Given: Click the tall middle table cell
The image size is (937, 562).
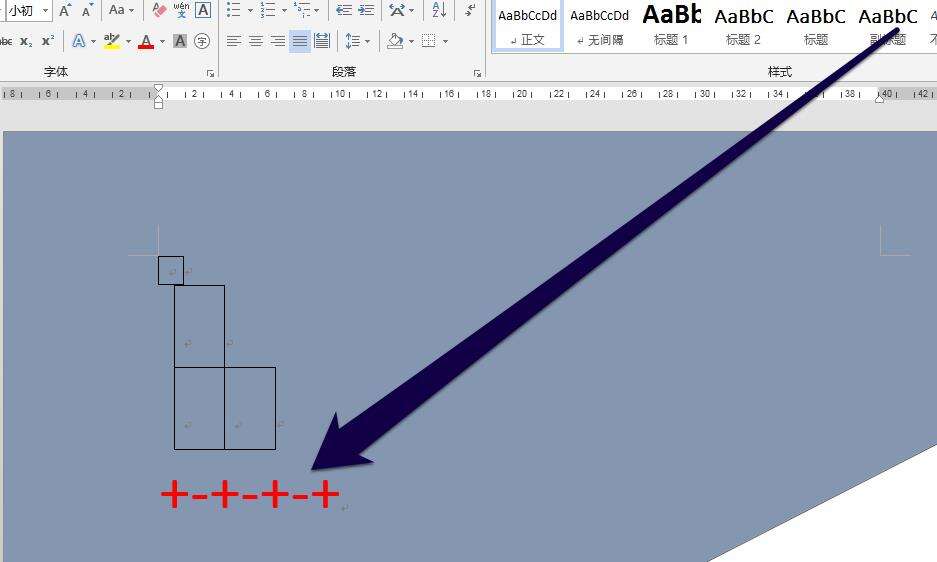Looking at the screenshot, I should (200, 326).
